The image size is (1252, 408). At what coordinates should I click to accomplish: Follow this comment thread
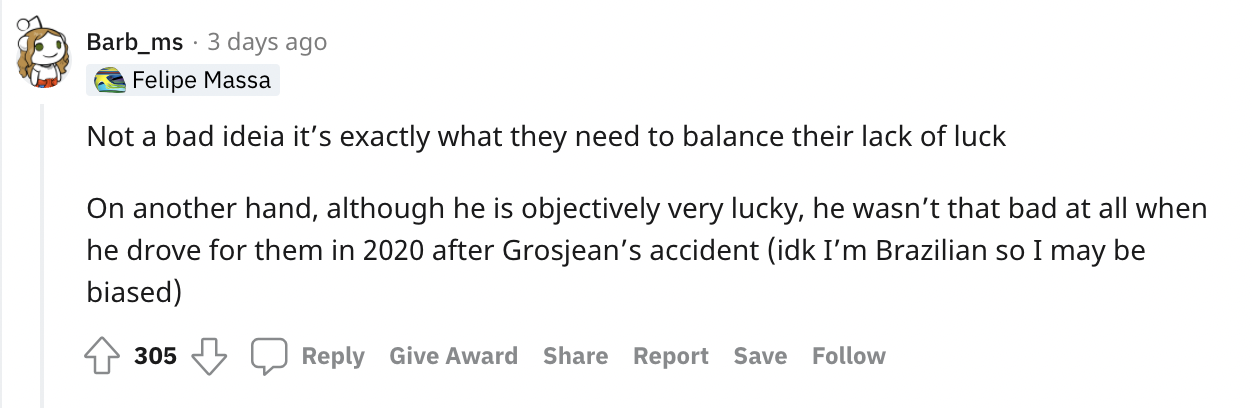click(848, 356)
